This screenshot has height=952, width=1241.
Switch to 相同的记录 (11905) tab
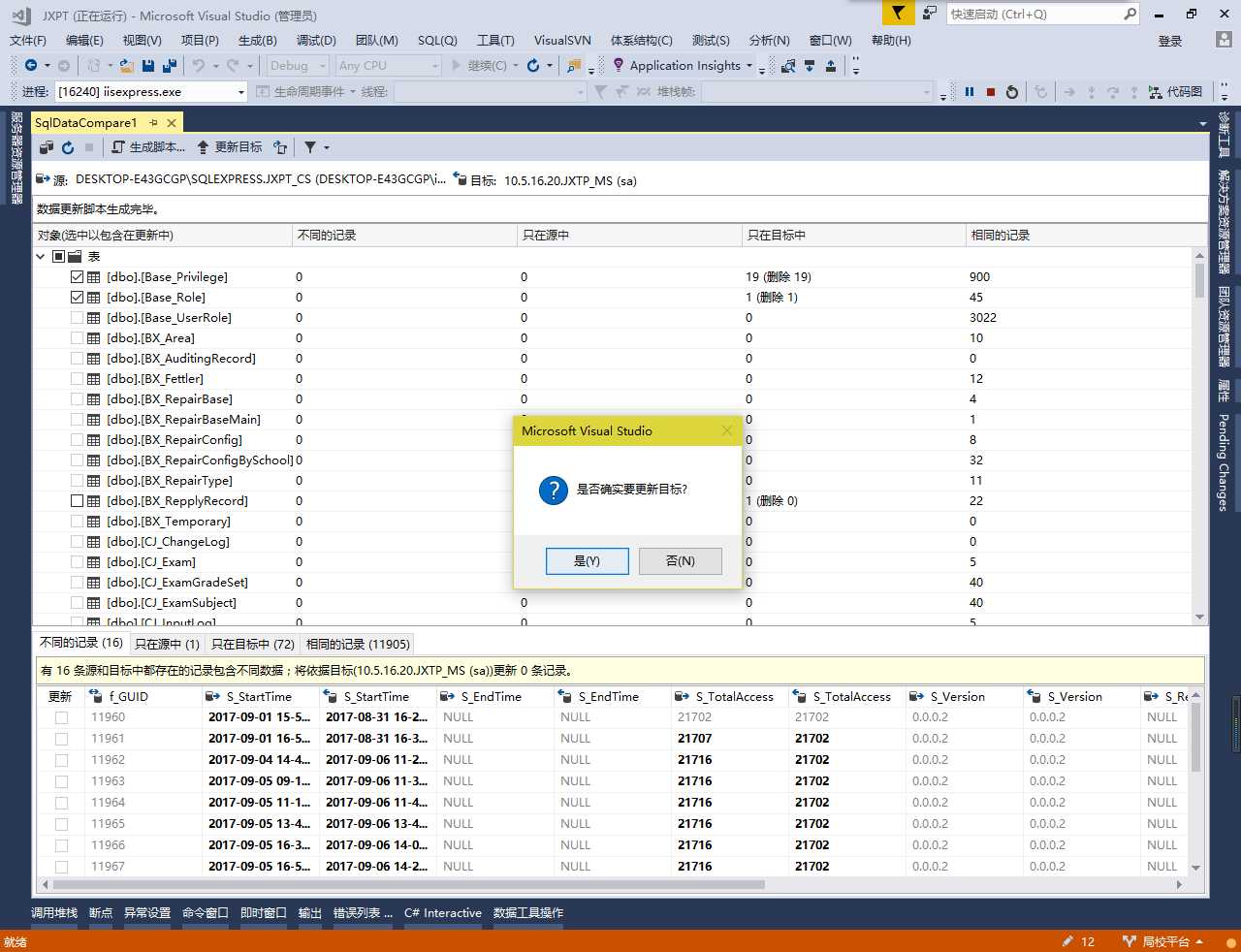(x=358, y=644)
